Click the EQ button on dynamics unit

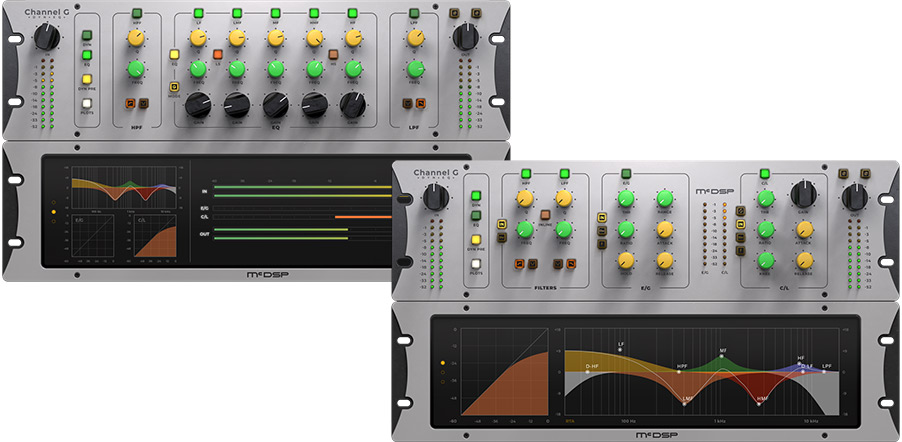(476, 216)
